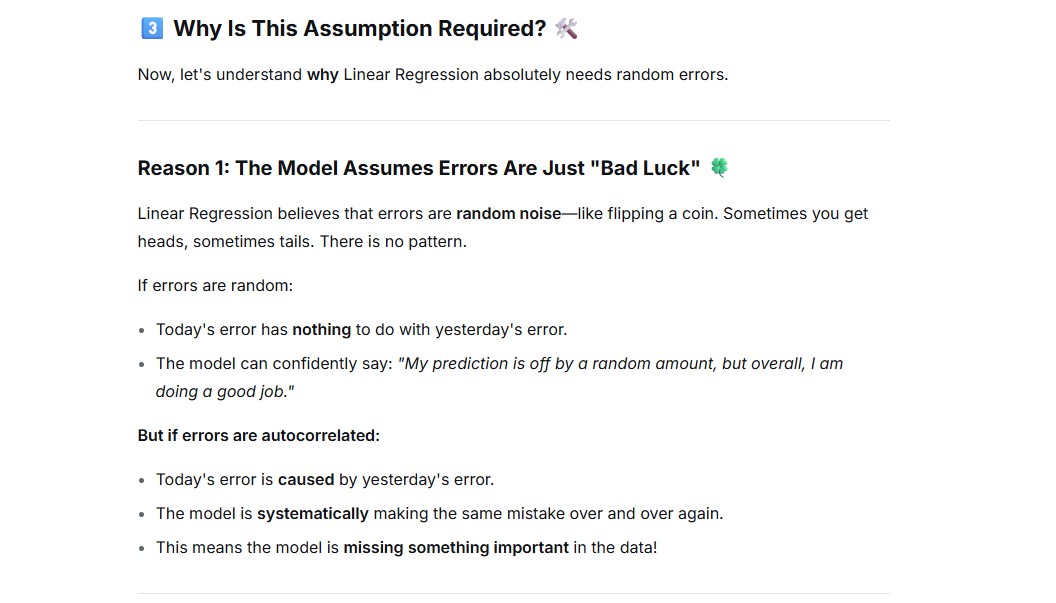1056x603 pixels.
Task: Click the 'Why Is This Assumption Required?' heading
Action: click(360, 28)
